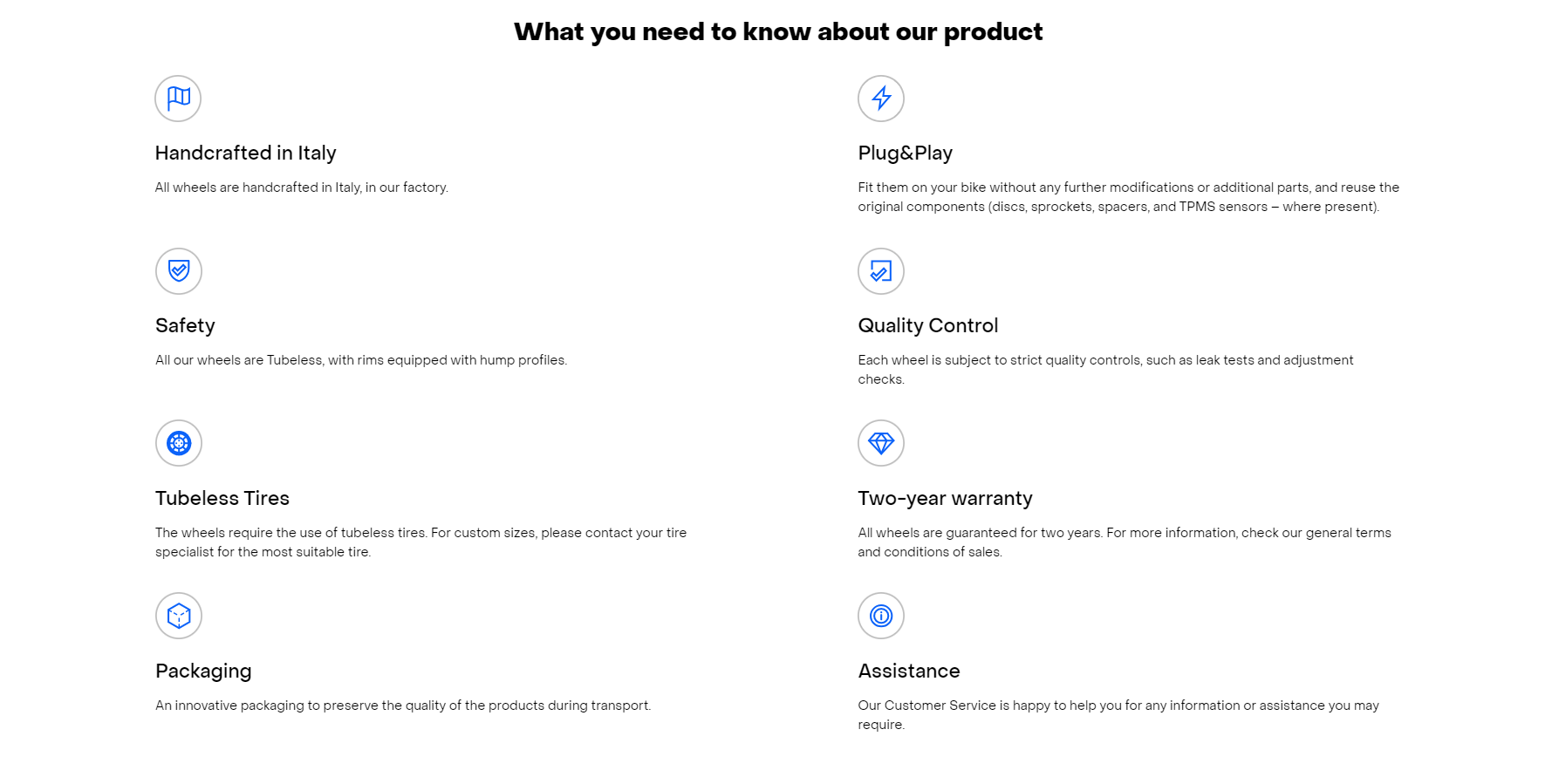The width and height of the screenshot is (1545, 784).
Task: Click the general terms warranty description text
Action: tap(1125, 542)
